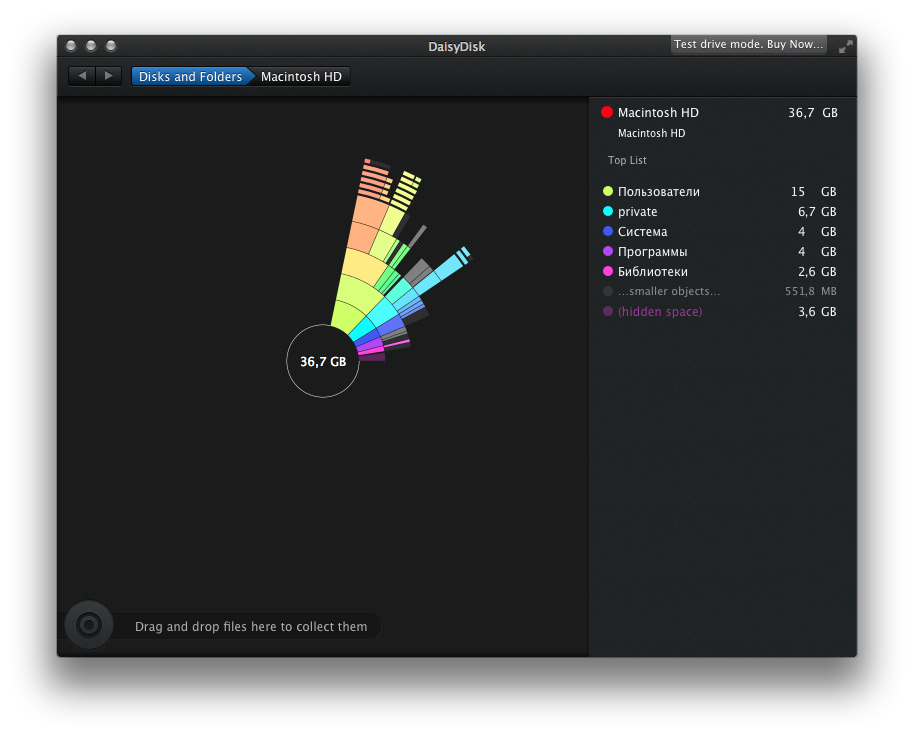Select the Система list entry
914x736 pixels.
(x=642, y=232)
